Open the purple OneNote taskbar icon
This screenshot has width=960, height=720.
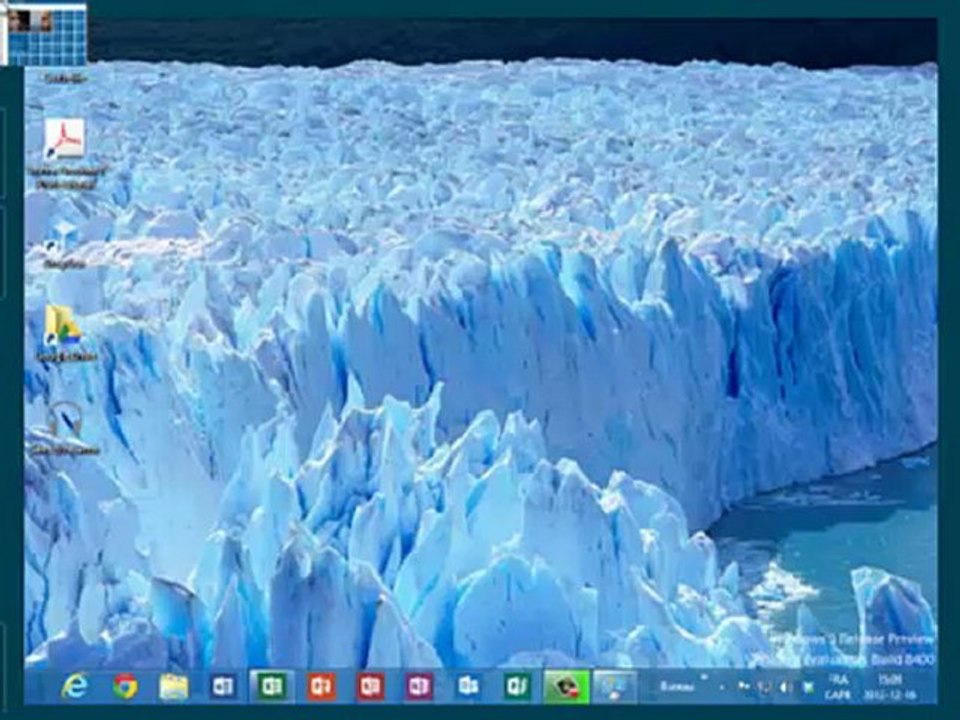coord(419,686)
